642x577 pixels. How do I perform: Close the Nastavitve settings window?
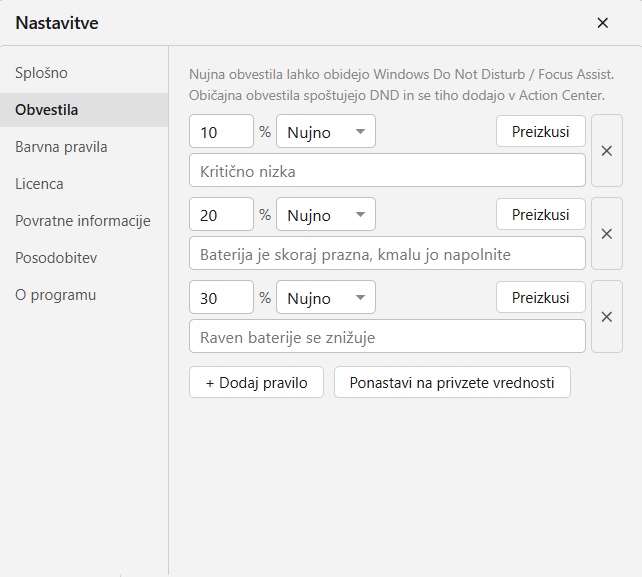point(602,23)
